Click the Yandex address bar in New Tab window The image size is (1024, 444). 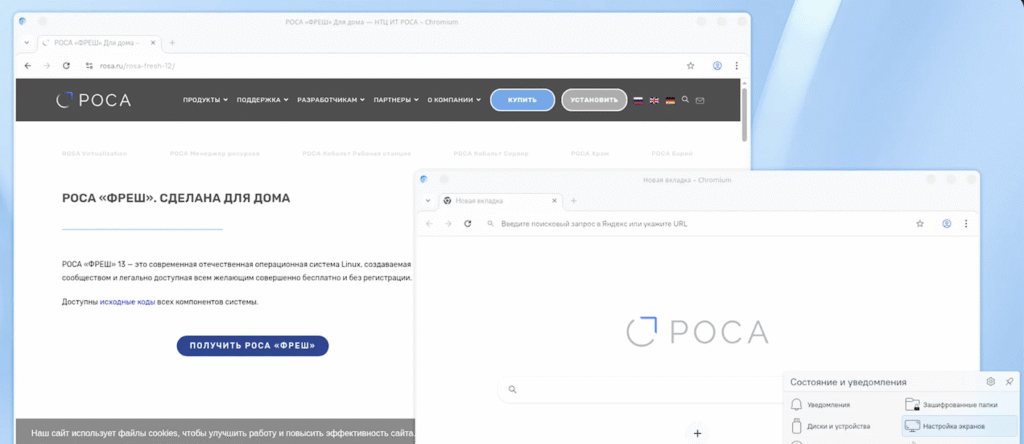[690, 224]
